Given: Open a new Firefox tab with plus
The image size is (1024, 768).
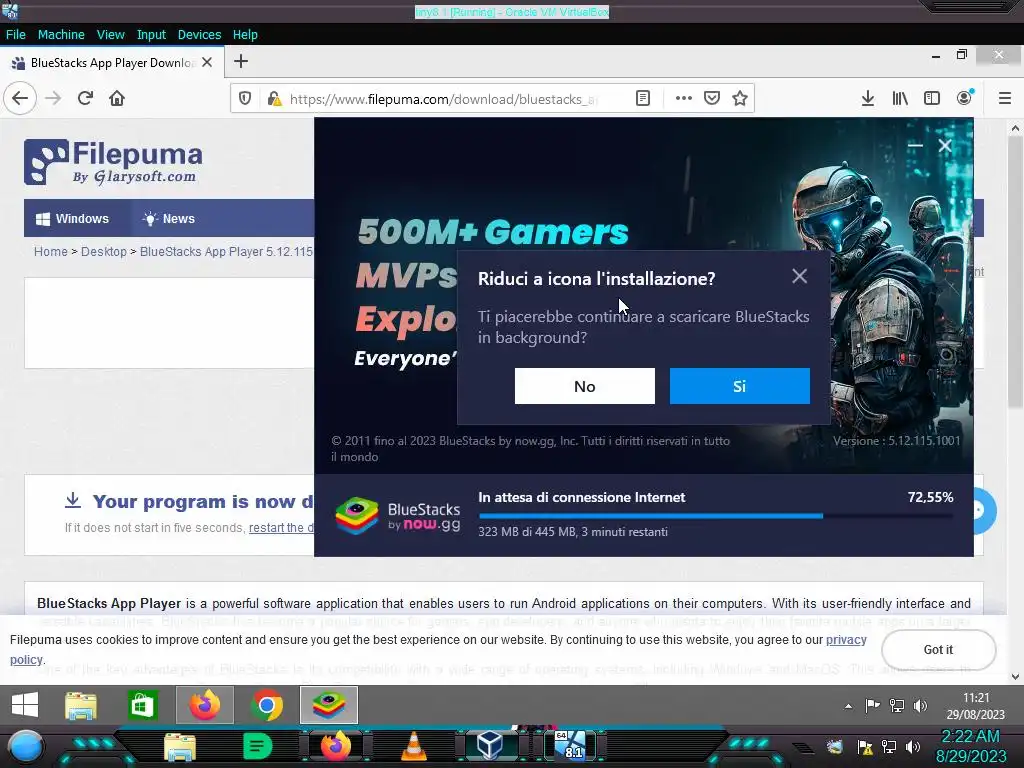Looking at the screenshot, I should (x=241, y=61).
